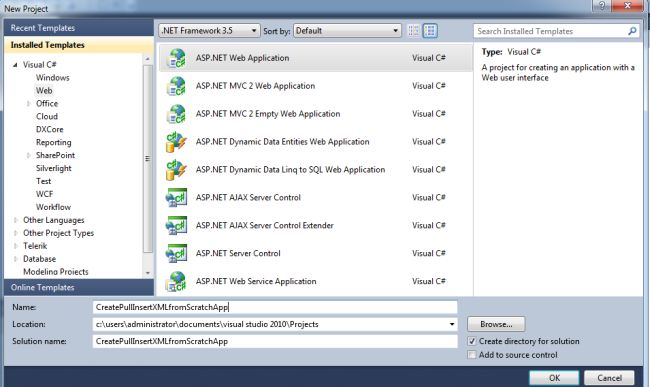650x387 pixels.
Task: Select the Office category label
Action: 47,104
